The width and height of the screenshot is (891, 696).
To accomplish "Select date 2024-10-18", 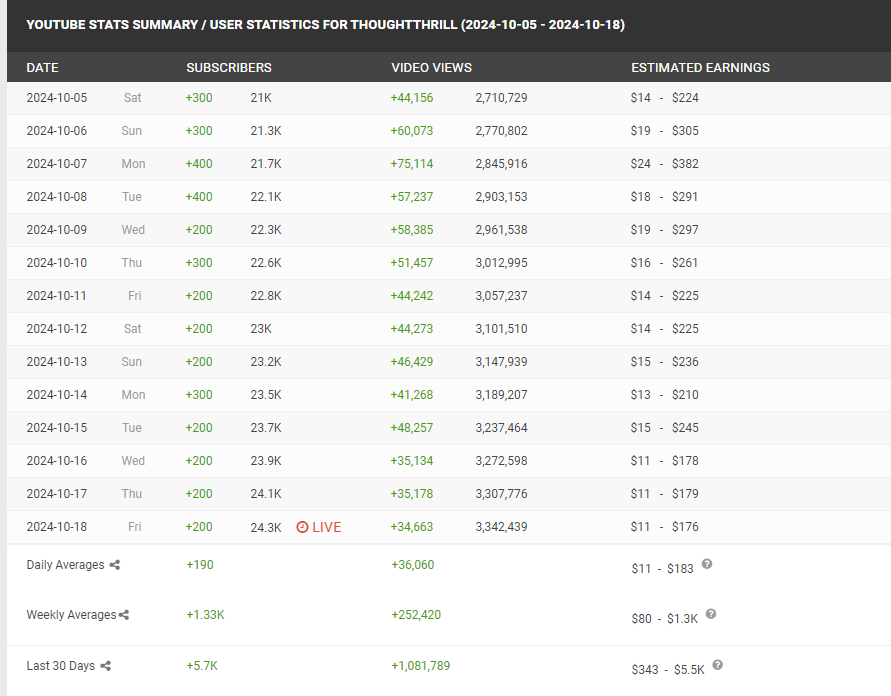I will [x=57, y=527].
